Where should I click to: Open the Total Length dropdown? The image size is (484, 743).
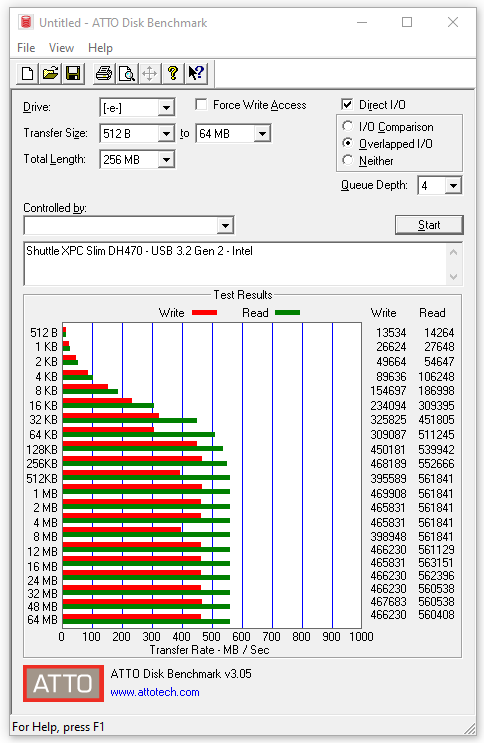click(166, 160)
